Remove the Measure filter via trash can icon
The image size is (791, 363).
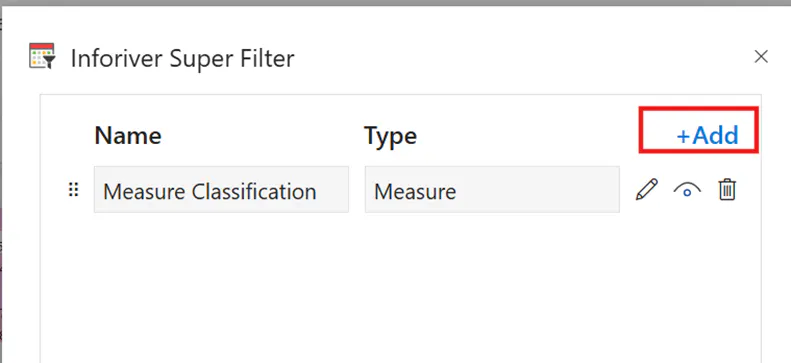pos(727,190)
